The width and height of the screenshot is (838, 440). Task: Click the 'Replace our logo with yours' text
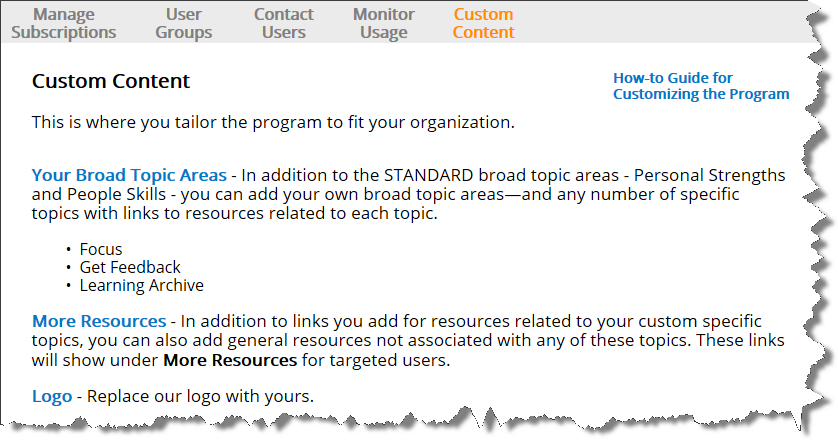point(200,396)
